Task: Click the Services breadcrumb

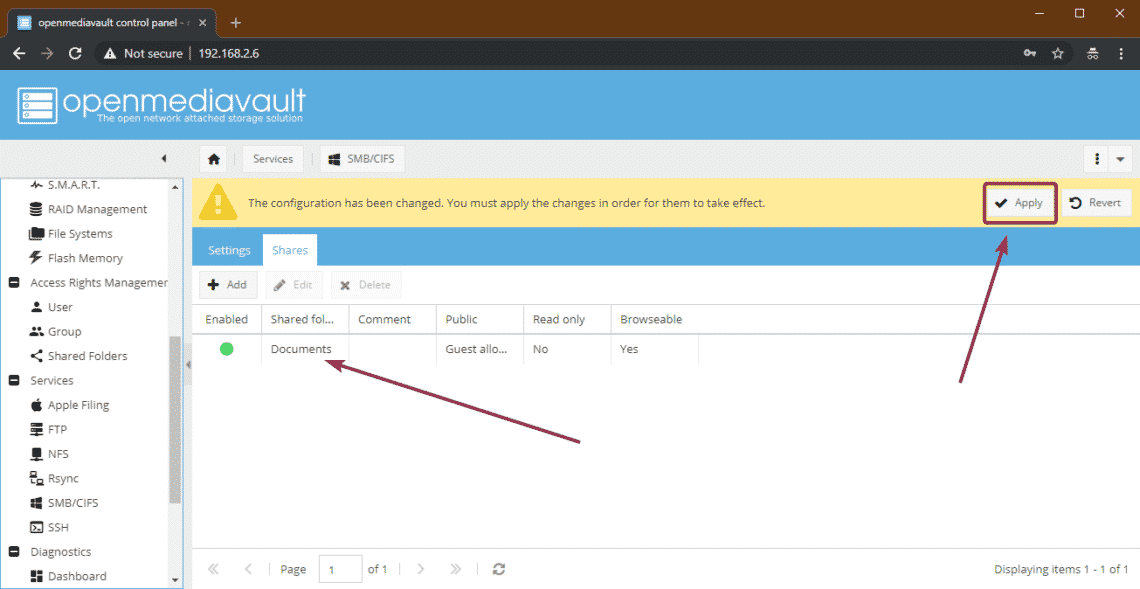Action: [x=273, y=159]
